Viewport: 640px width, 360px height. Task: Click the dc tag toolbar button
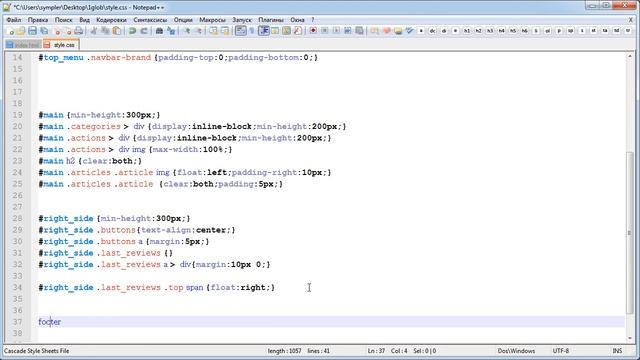click(x=432, y=31)
